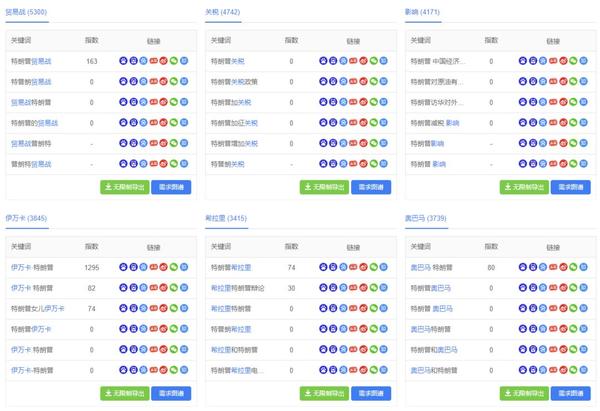The height and width of the screenshot is (411, 600).
Task: Click red rectangular icon in 贸易战特朗普 row
Action: coord(153,102)
